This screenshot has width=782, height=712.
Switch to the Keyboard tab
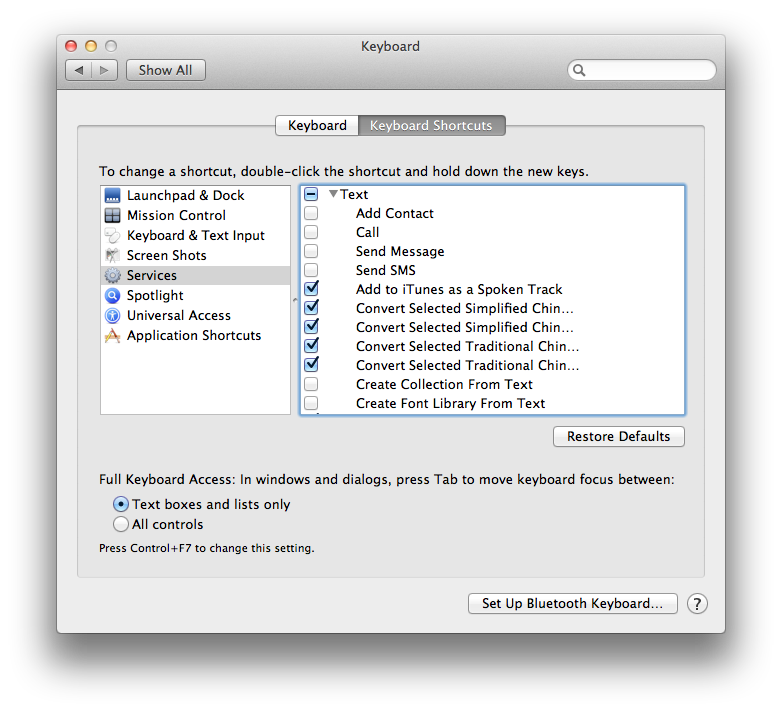click(x=317, y=125)
